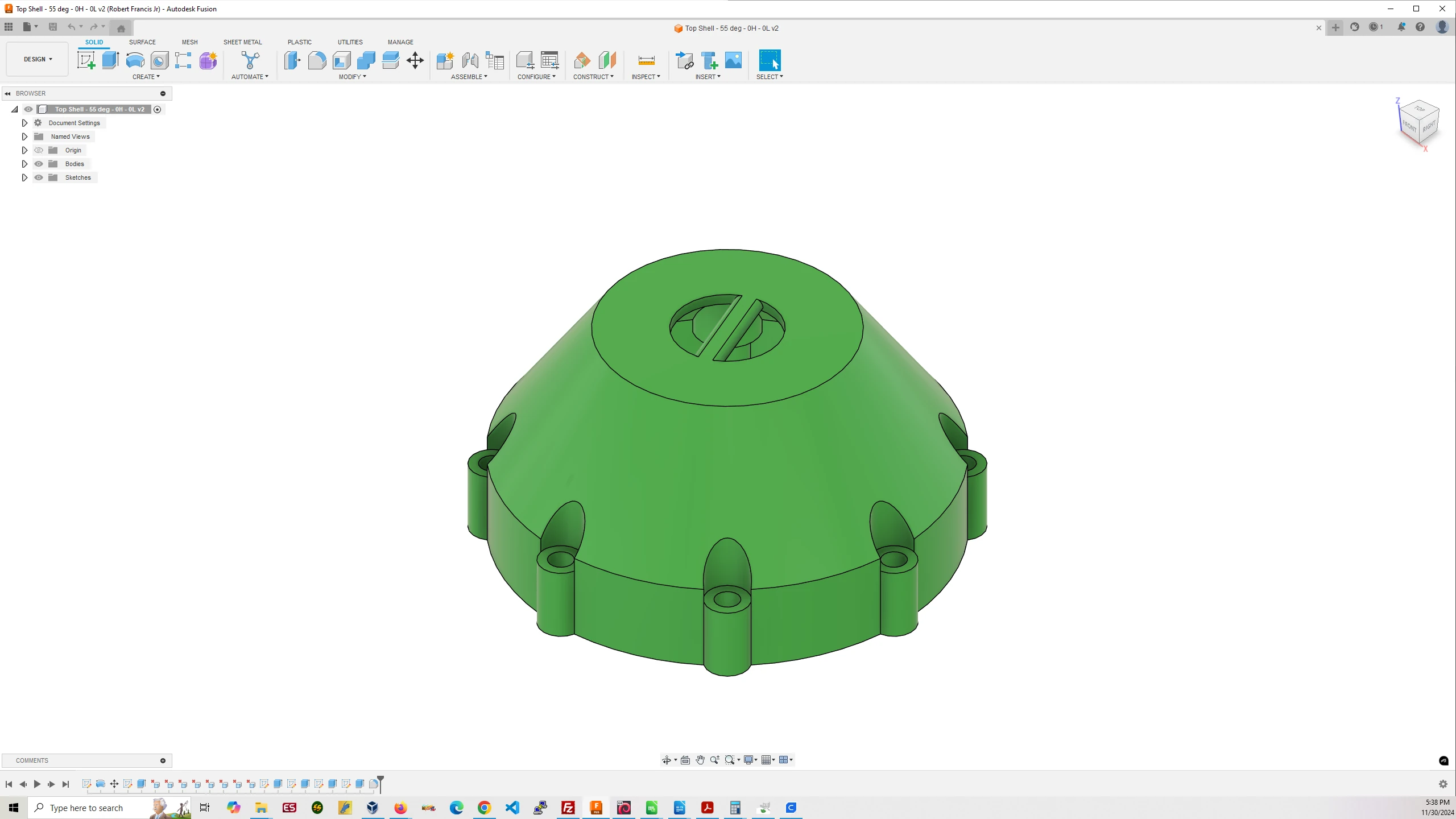This screenshot has width=1456, height=819.
Task: Click the Assemble dropdown tool
Action: (469, 76)
